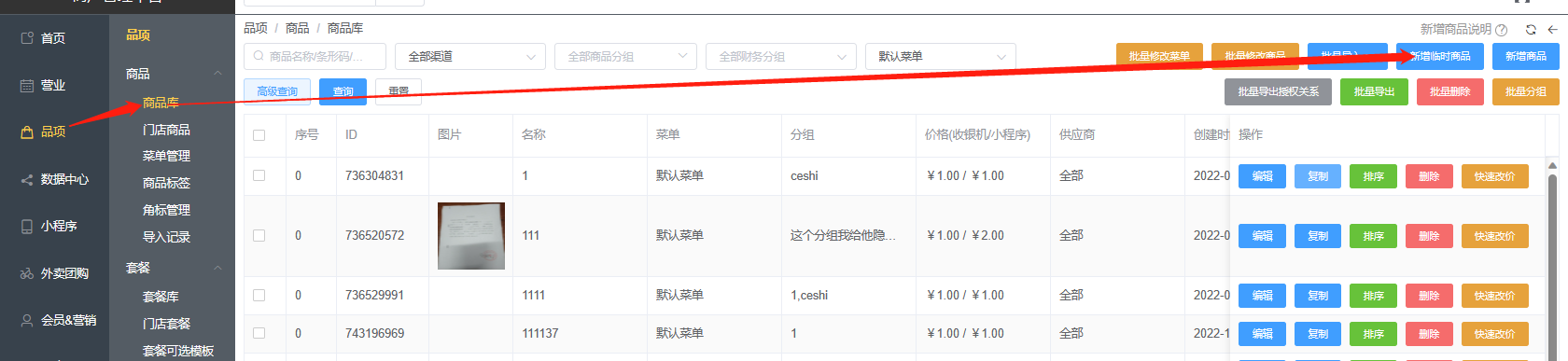Open 会员&营销 person icon
Image resolution: width=1568 pixels, height=361 pixels.
27,320
